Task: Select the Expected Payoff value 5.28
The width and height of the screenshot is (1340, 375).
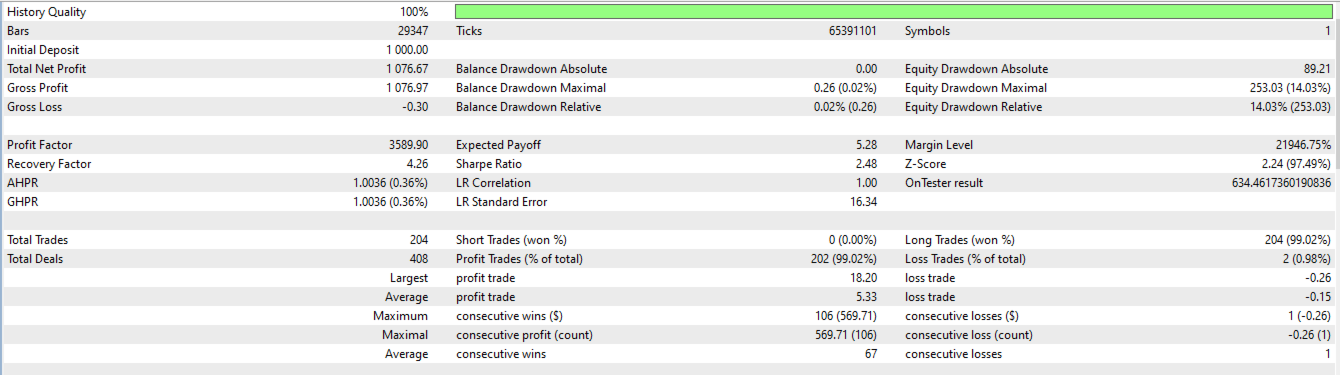Action: 867,145
